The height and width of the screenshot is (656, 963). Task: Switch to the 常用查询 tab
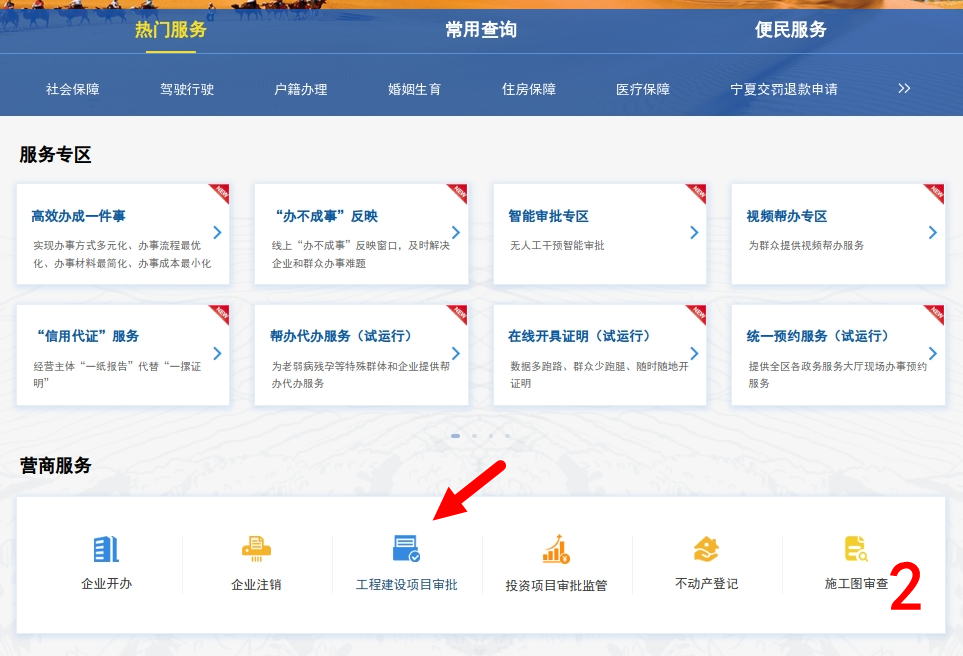[x=481, y=30]
